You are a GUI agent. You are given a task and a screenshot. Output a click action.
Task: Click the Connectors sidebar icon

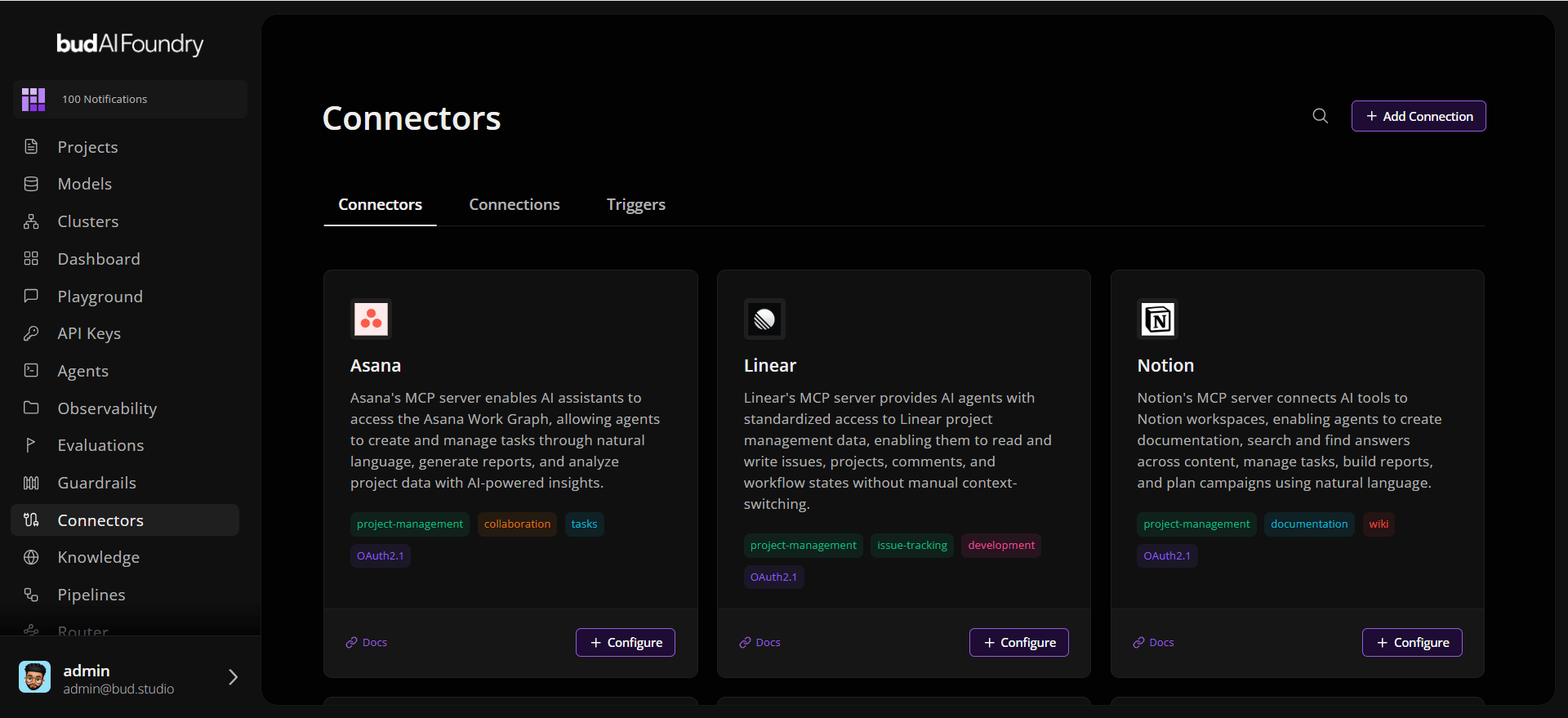pos(31,520)
